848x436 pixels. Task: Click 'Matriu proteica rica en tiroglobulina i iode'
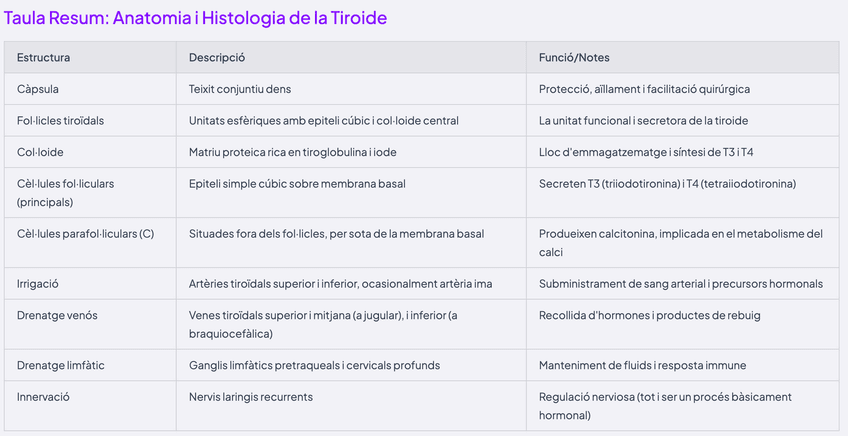(x=303, y=152)
